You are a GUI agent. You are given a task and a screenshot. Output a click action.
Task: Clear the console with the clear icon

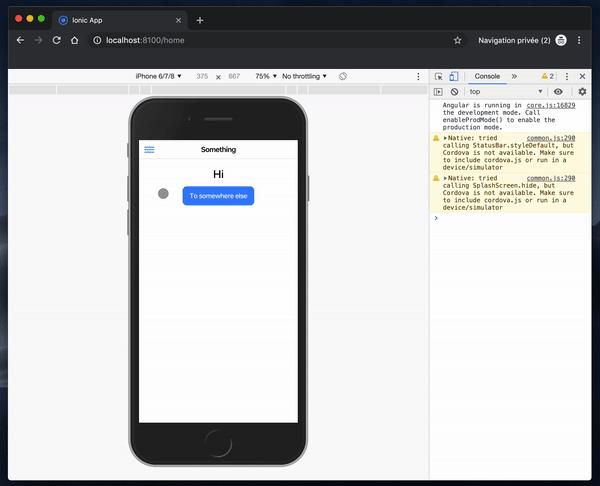coord(454,92)
